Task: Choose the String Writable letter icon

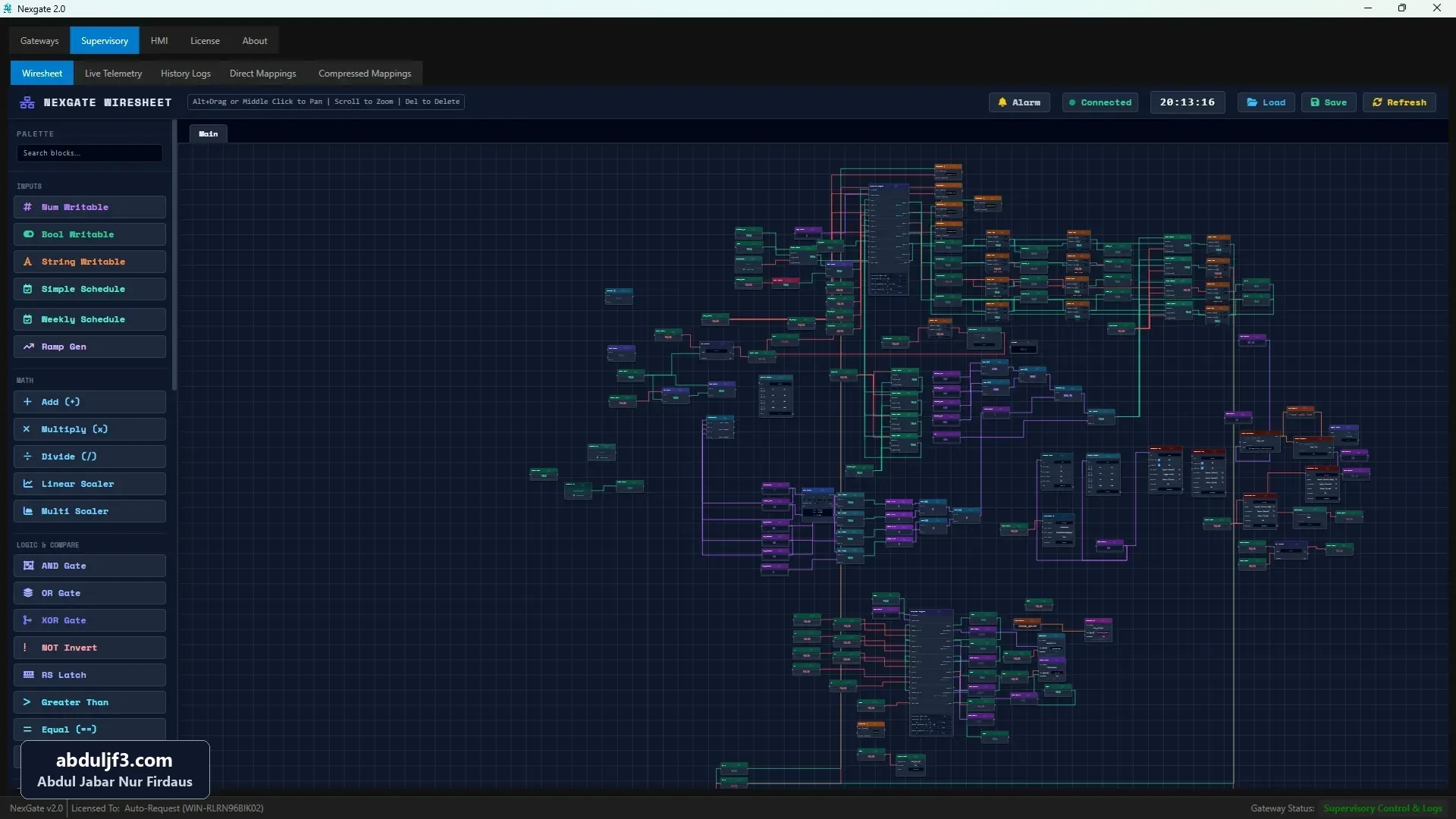Action: (x=28, y=262)
